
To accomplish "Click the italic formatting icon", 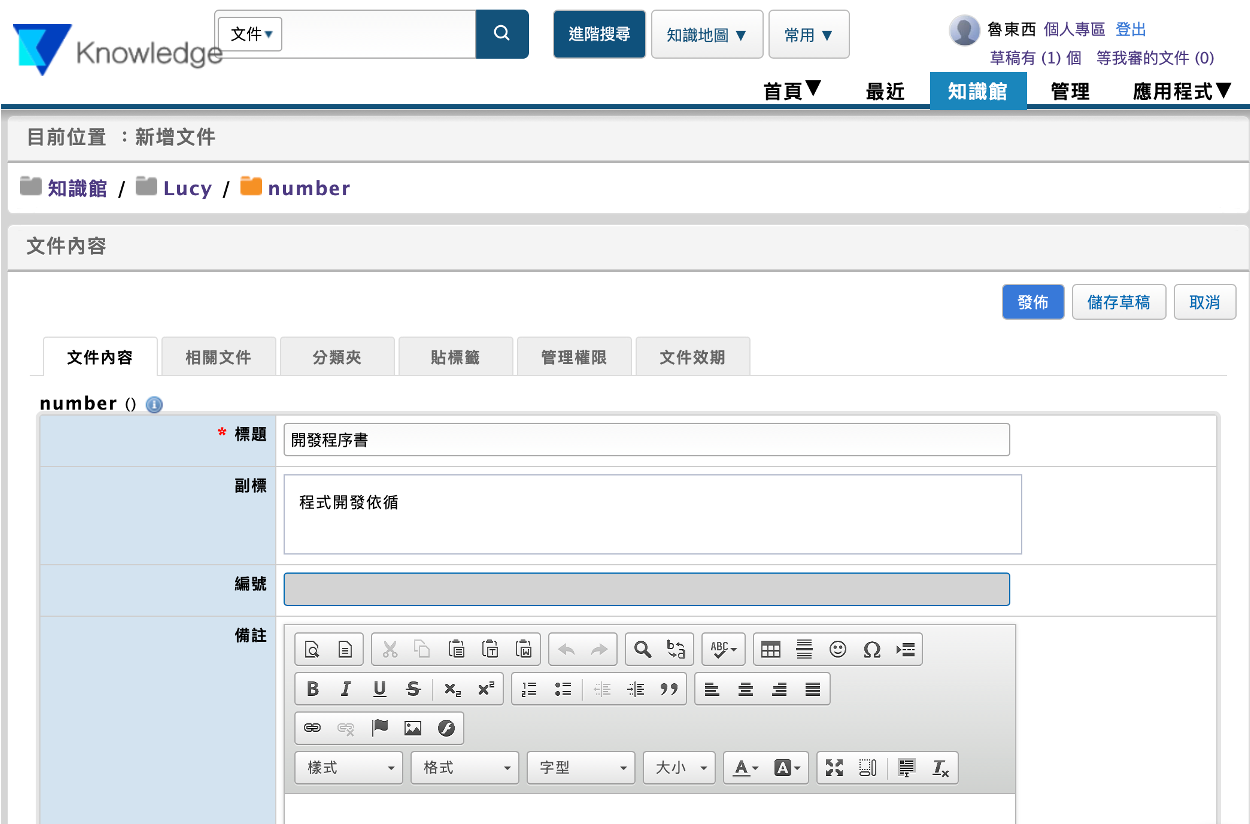I will point(346,689).
